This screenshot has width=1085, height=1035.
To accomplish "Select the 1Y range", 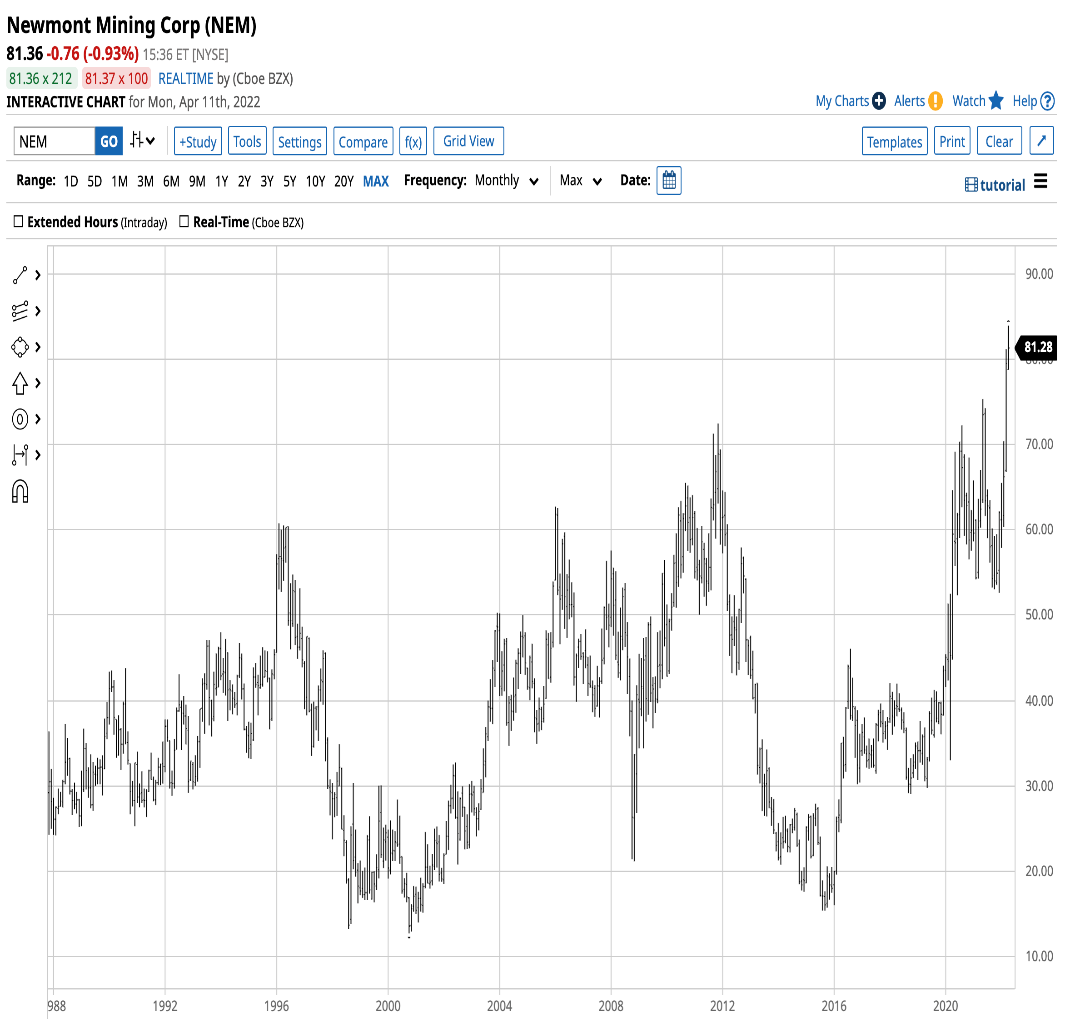I will pos(221,181).
